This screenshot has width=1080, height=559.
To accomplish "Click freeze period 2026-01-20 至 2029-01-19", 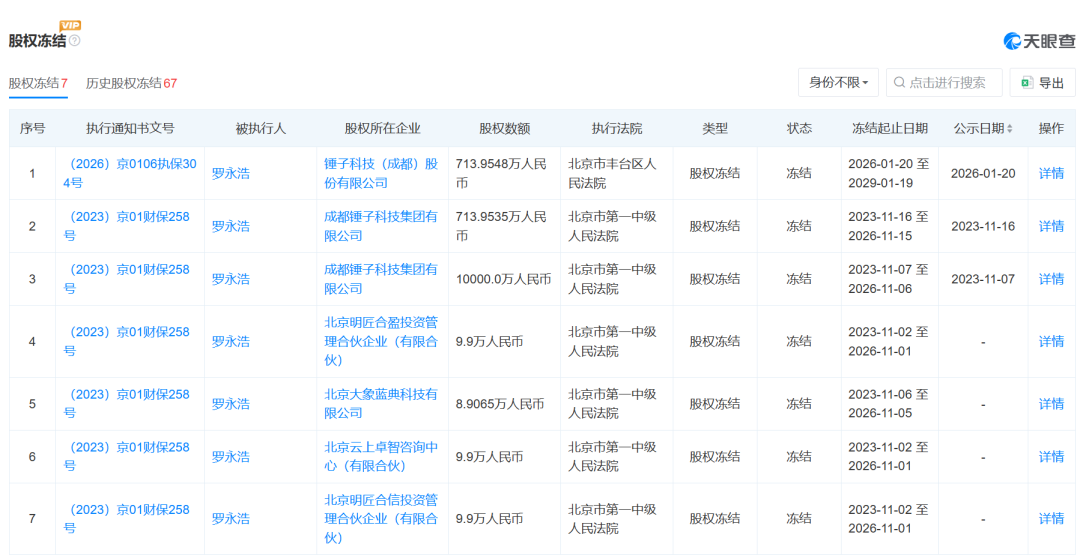I will (x=890, y=173).
